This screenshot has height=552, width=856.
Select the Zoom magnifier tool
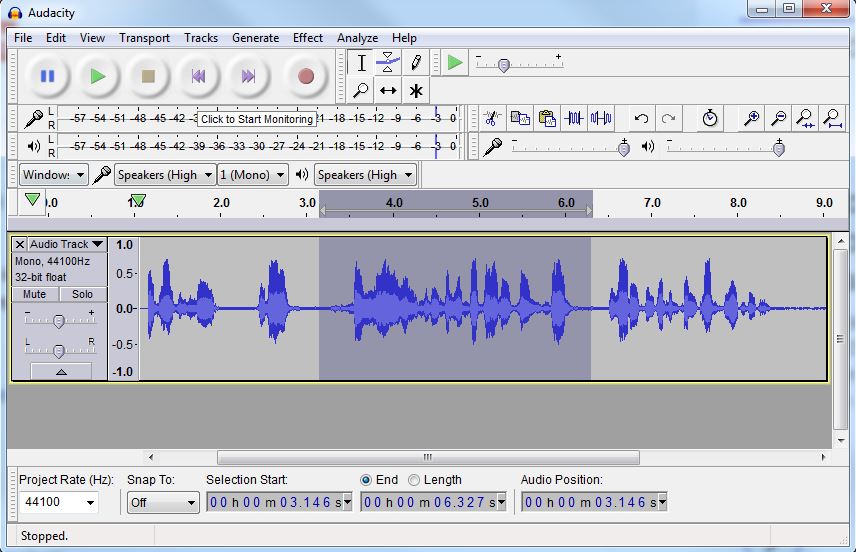click(361, 90)
